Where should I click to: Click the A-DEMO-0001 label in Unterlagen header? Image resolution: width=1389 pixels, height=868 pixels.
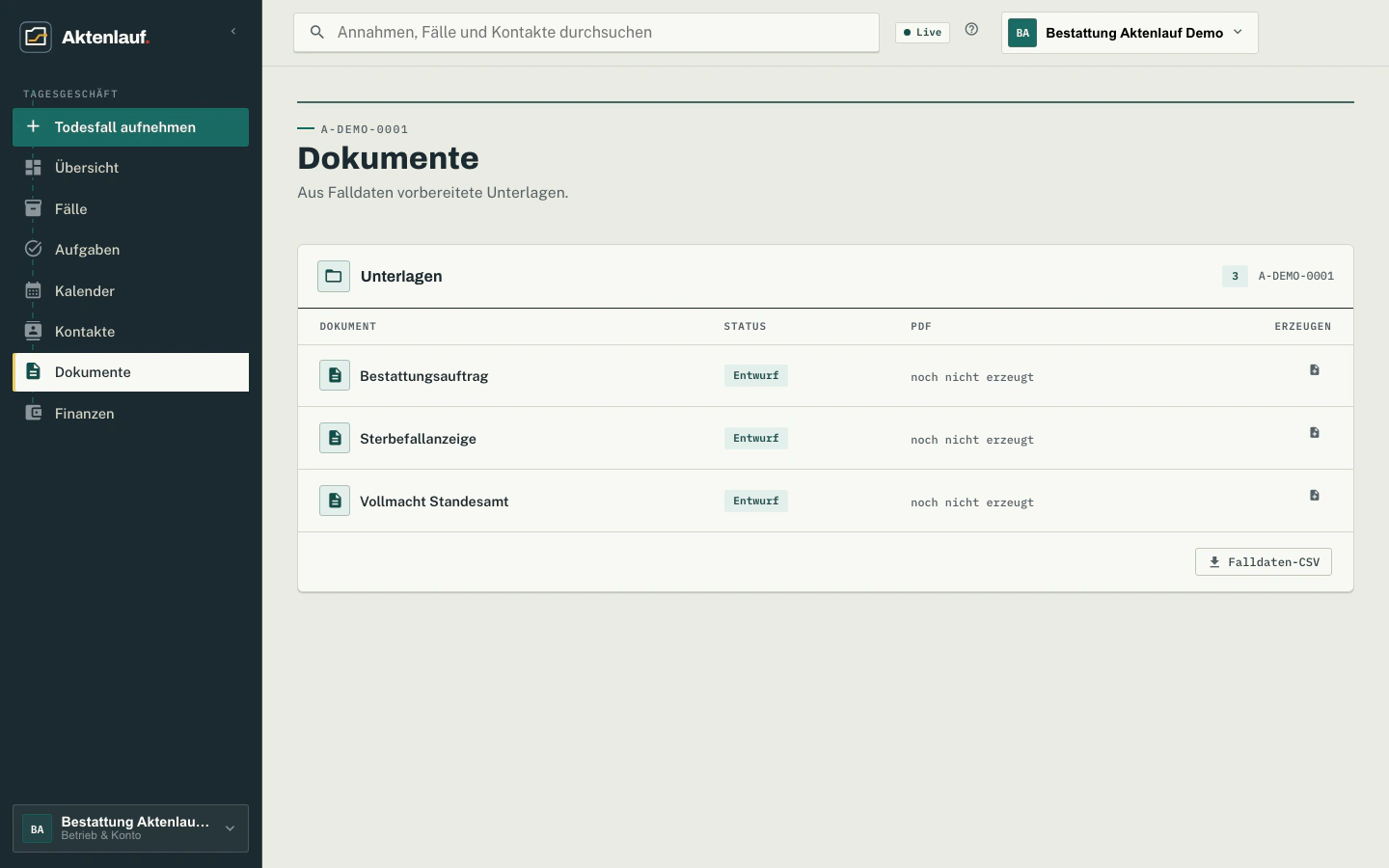1296,276
